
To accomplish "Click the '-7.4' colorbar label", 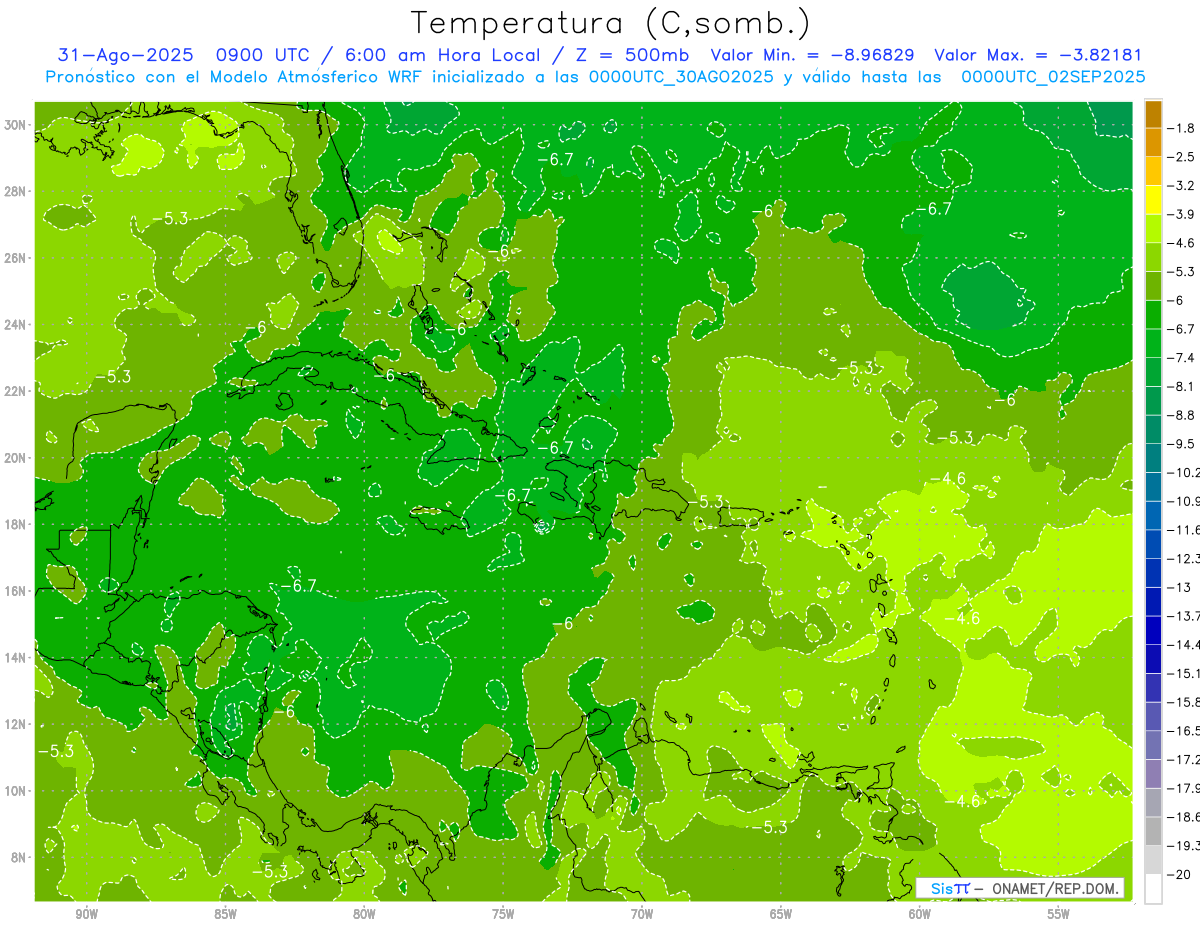I will tap(1181, 358).
